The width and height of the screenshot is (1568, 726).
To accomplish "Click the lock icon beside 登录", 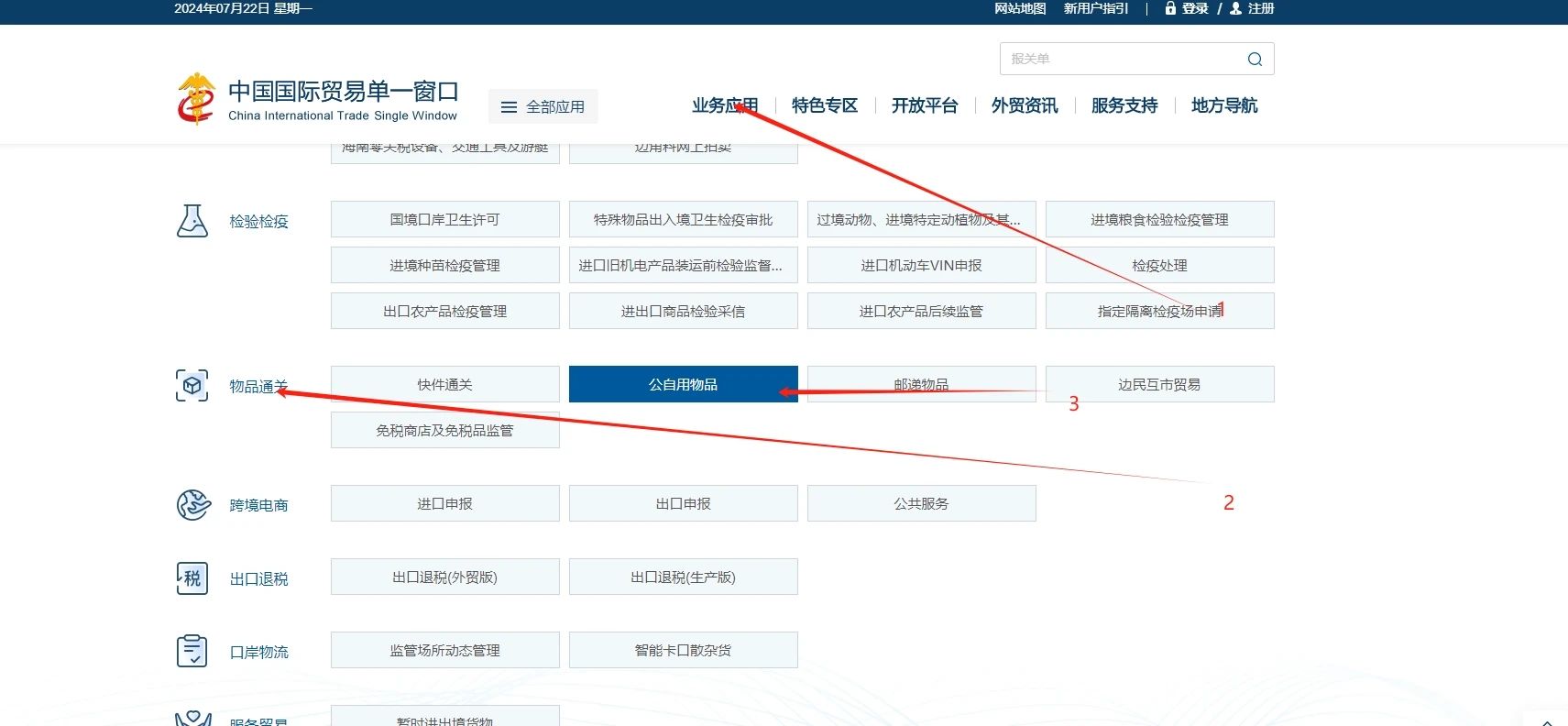I will (1170, 8).
